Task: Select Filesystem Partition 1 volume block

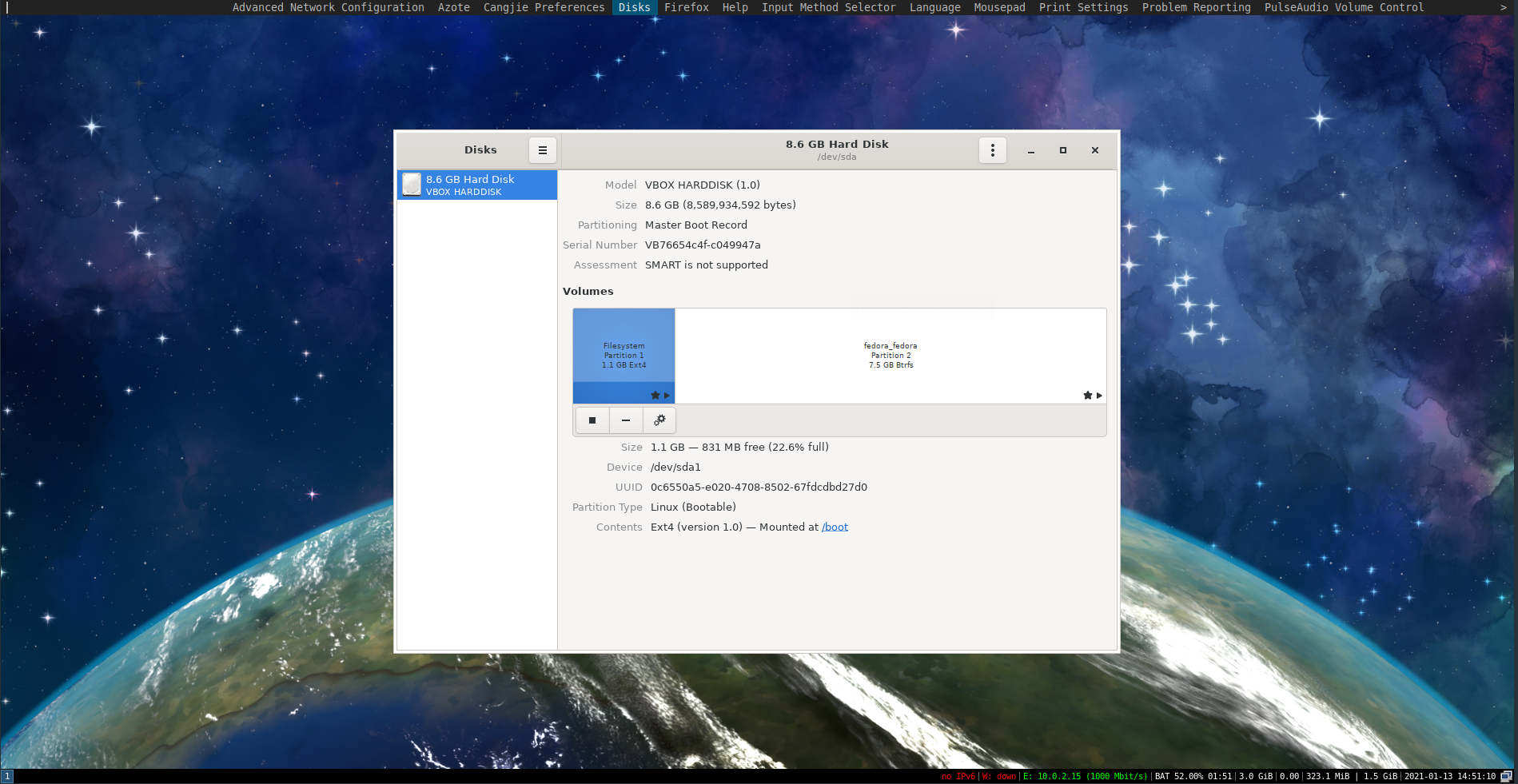Action: pyautogui.click(x=624, y=356)
